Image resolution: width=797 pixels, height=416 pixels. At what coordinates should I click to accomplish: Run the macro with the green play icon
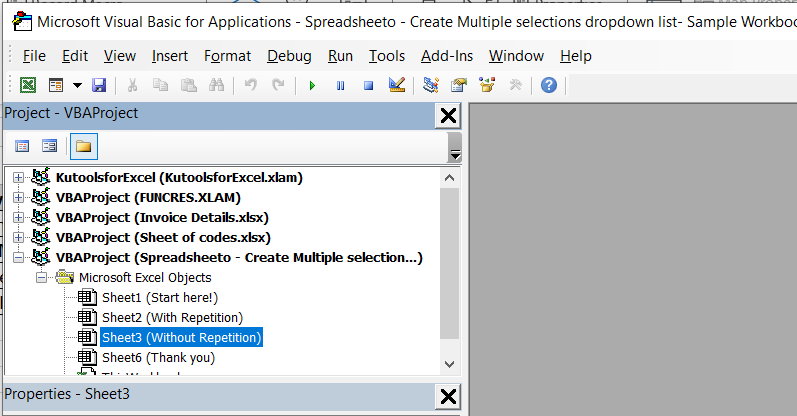[x=313, y=86]
